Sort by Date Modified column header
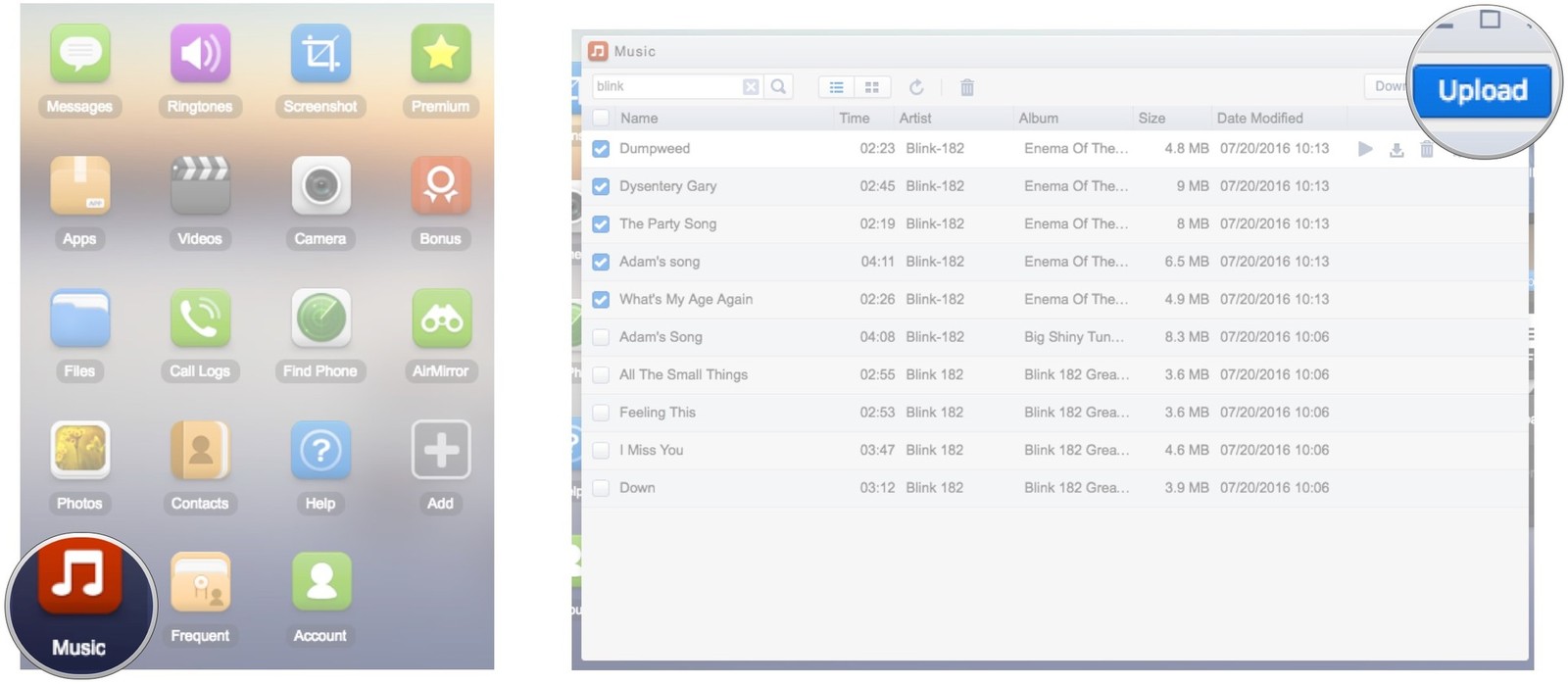The height and width of the screenshot is (684, 1568). pos(1260,118)
